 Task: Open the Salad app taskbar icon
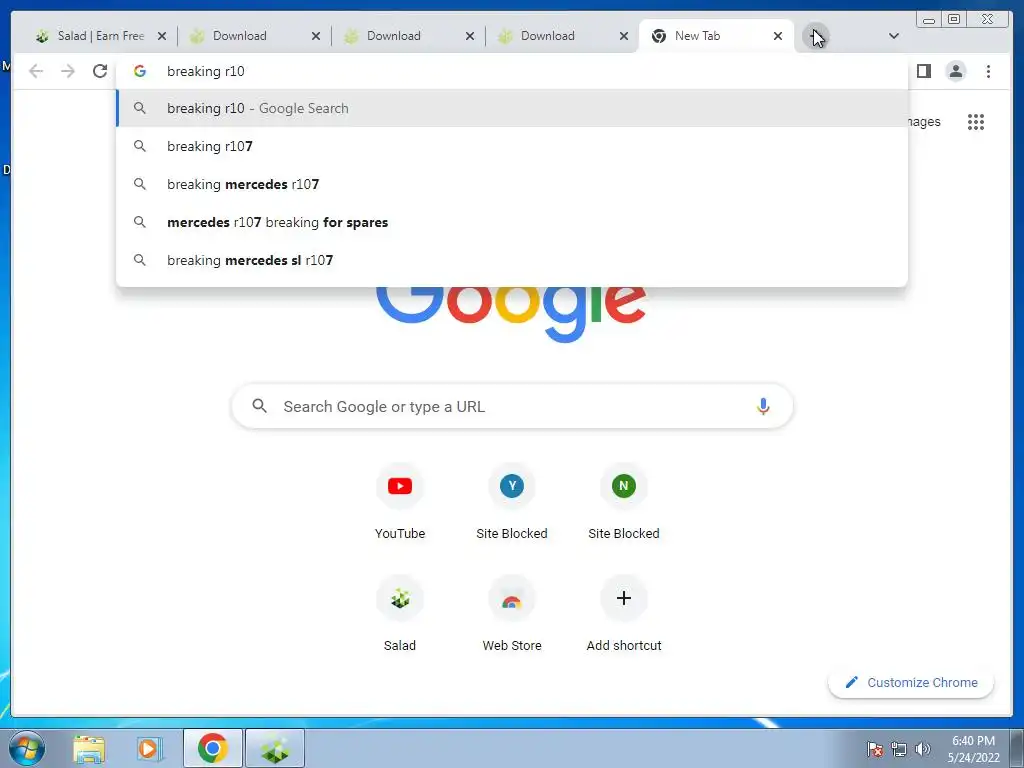pyautogui.click(x=275, y=748)
